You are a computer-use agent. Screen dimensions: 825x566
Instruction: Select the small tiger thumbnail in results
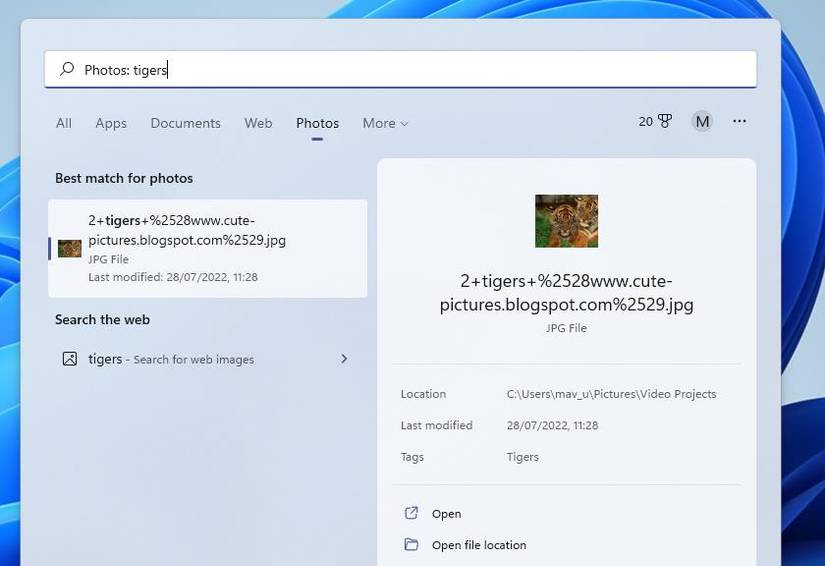69,248
